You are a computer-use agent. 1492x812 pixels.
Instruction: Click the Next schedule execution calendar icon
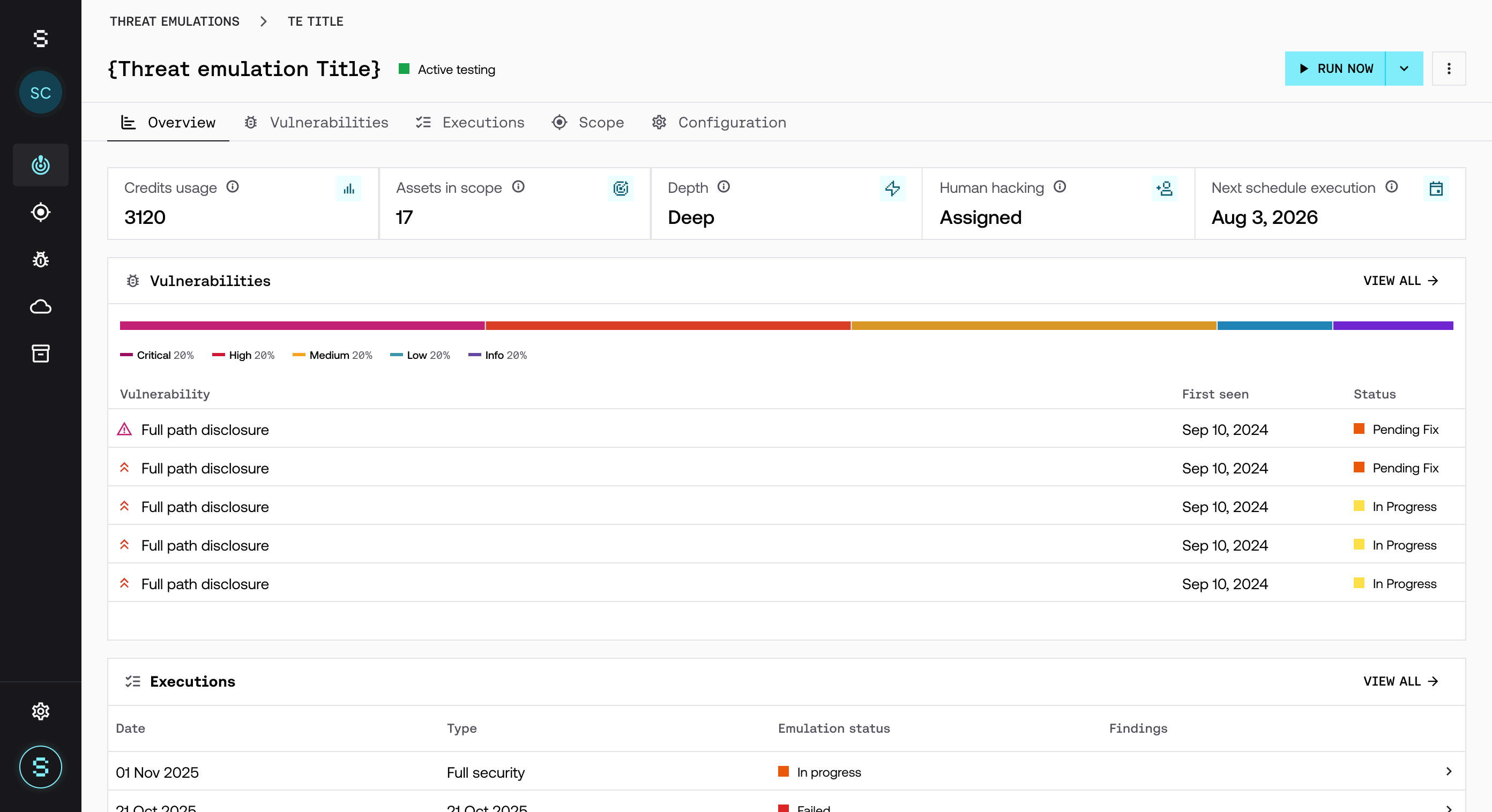1436,188
